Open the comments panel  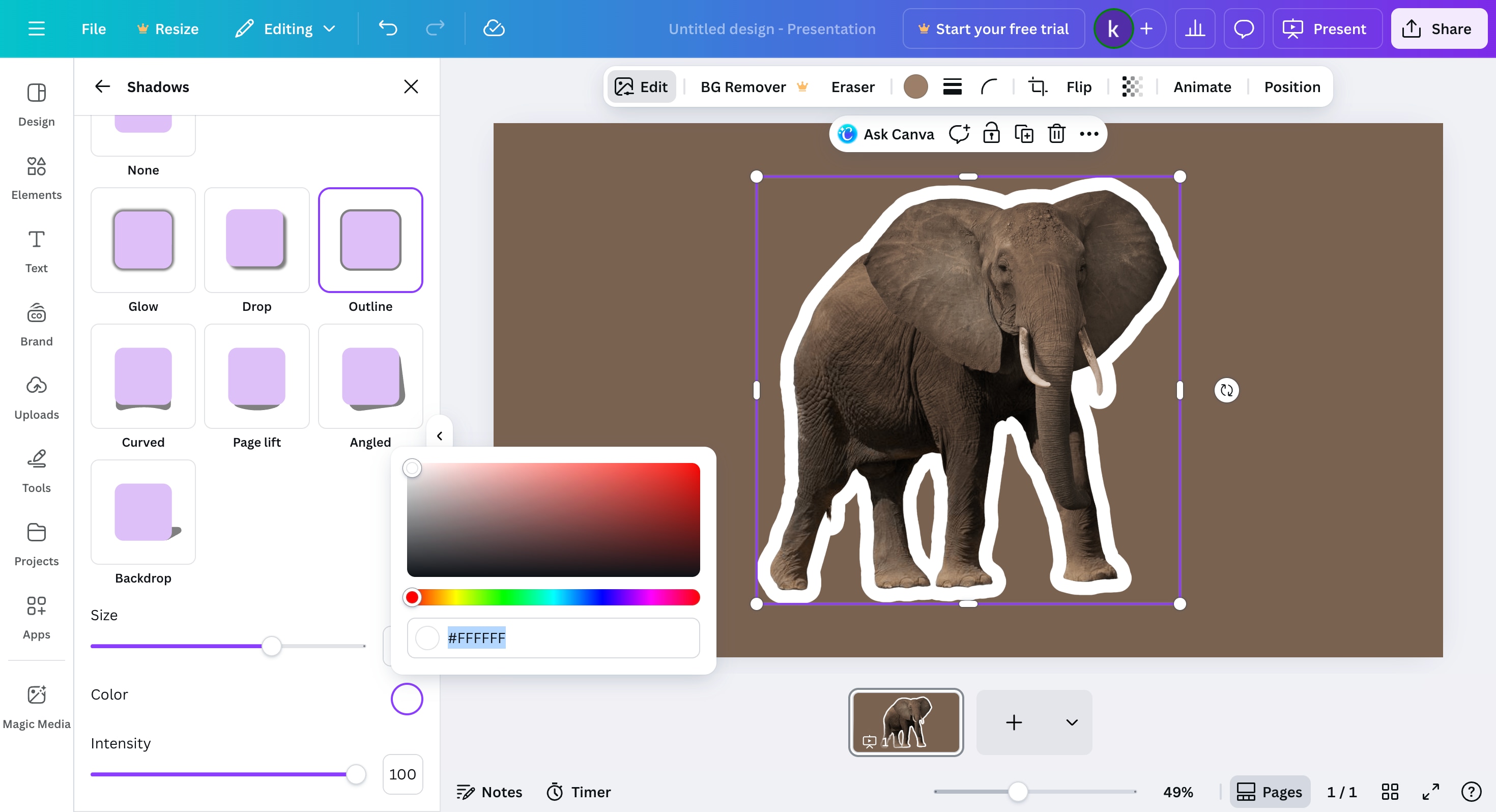(x=1244, y=28)
